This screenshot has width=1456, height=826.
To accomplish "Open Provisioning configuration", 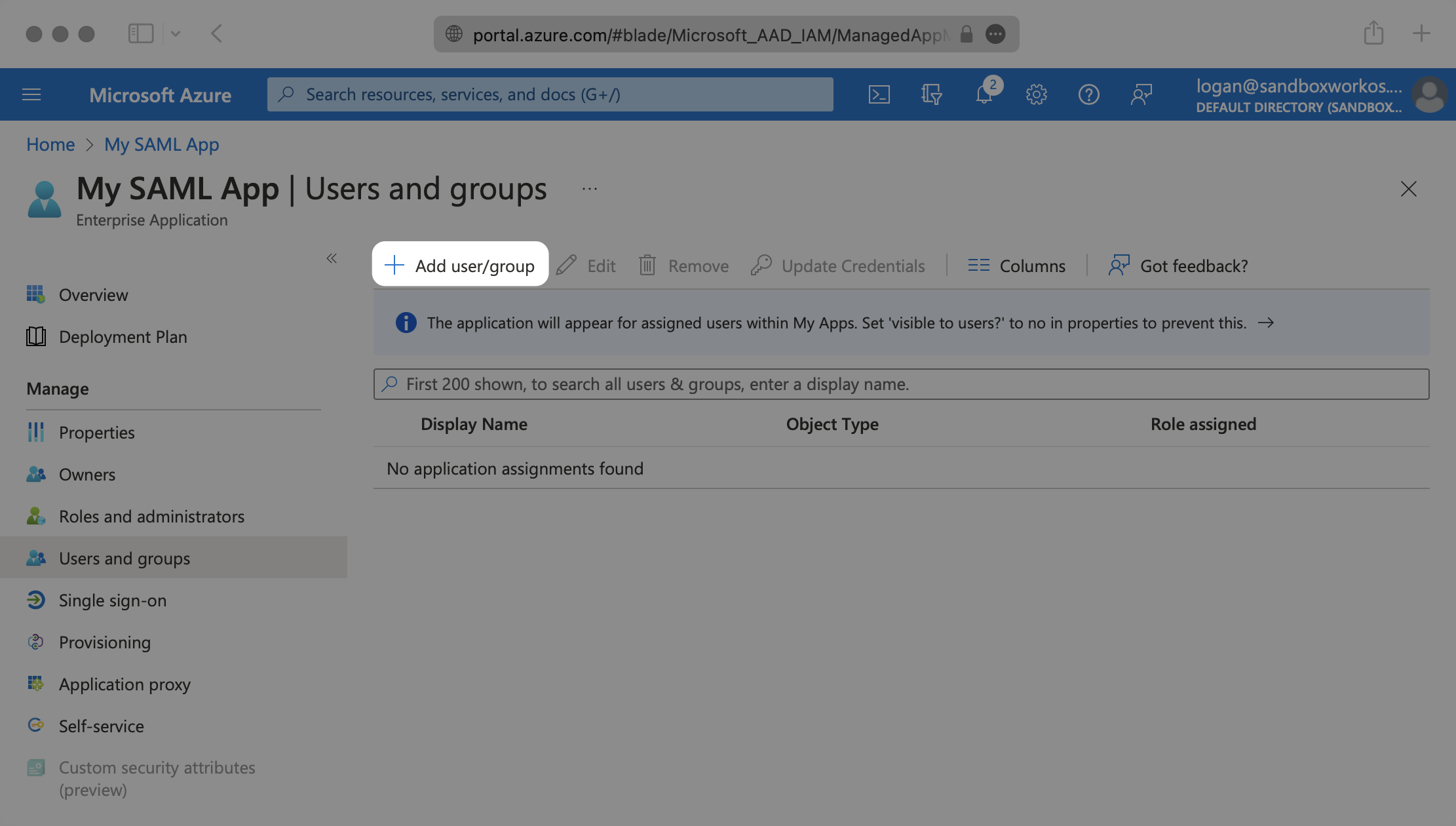I will pos(105,640).
